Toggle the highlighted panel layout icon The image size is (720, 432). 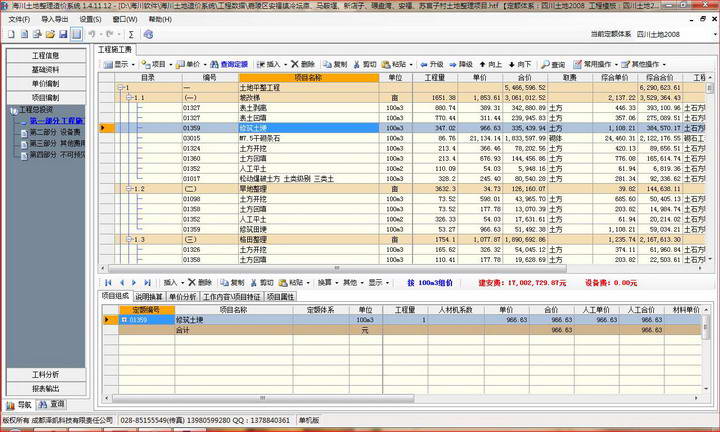point(77,34)
